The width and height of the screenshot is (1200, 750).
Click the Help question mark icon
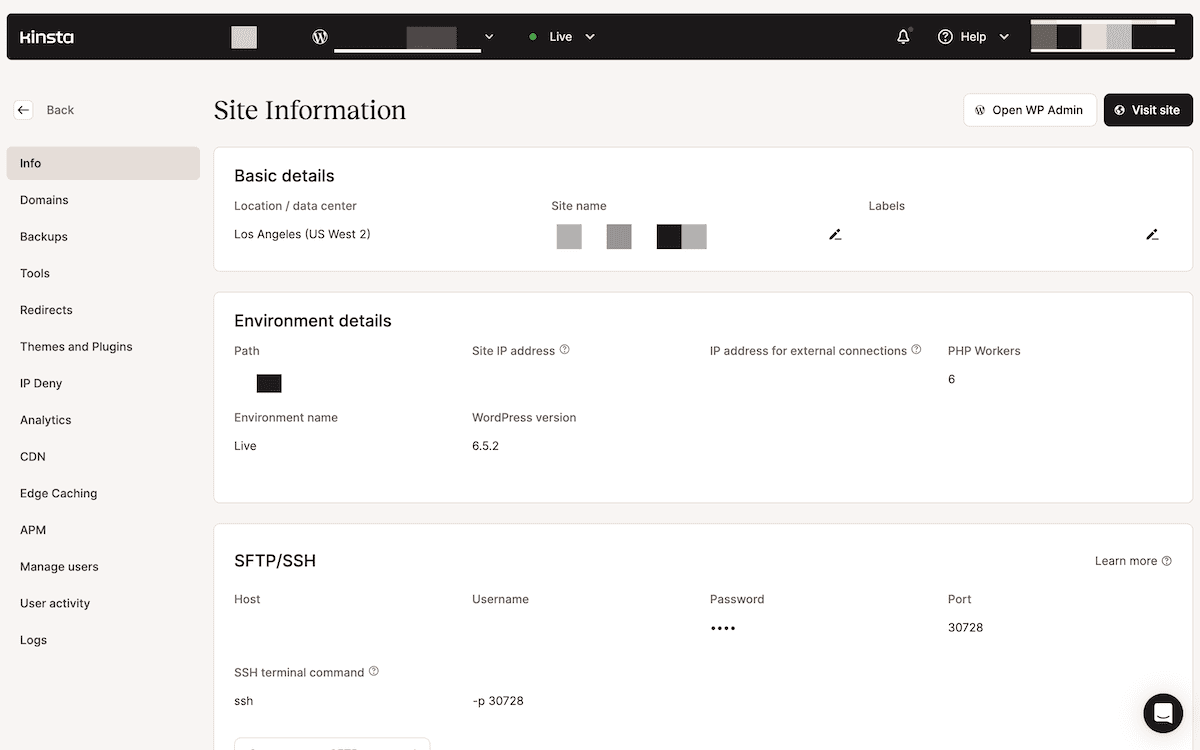(x=946, y=36)
